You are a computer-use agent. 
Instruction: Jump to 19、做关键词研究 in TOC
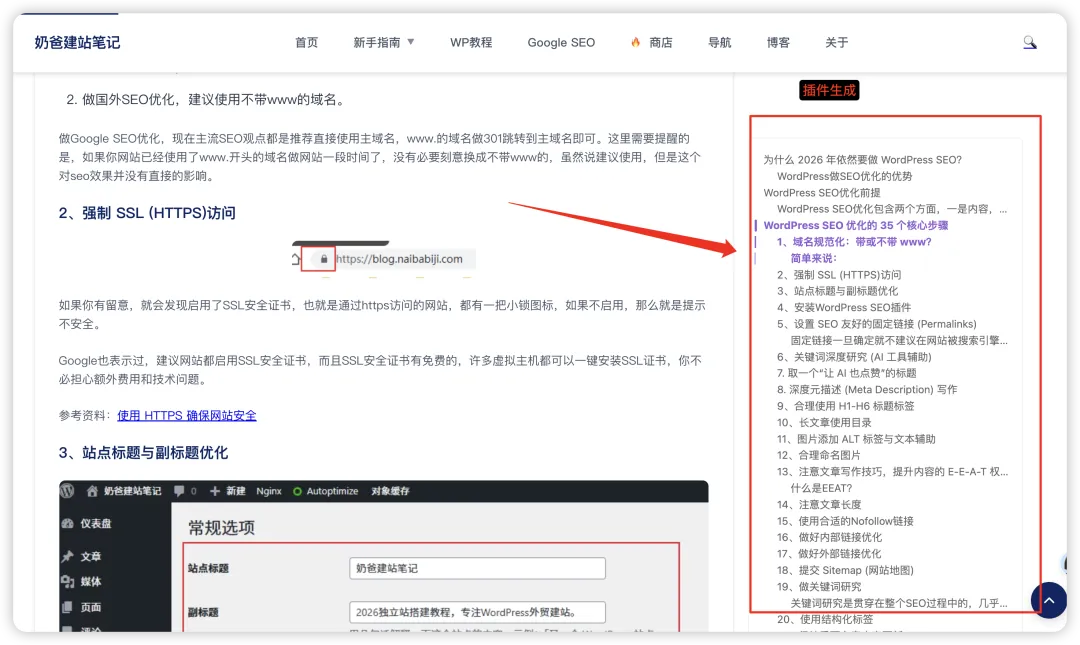coord(819,587)
